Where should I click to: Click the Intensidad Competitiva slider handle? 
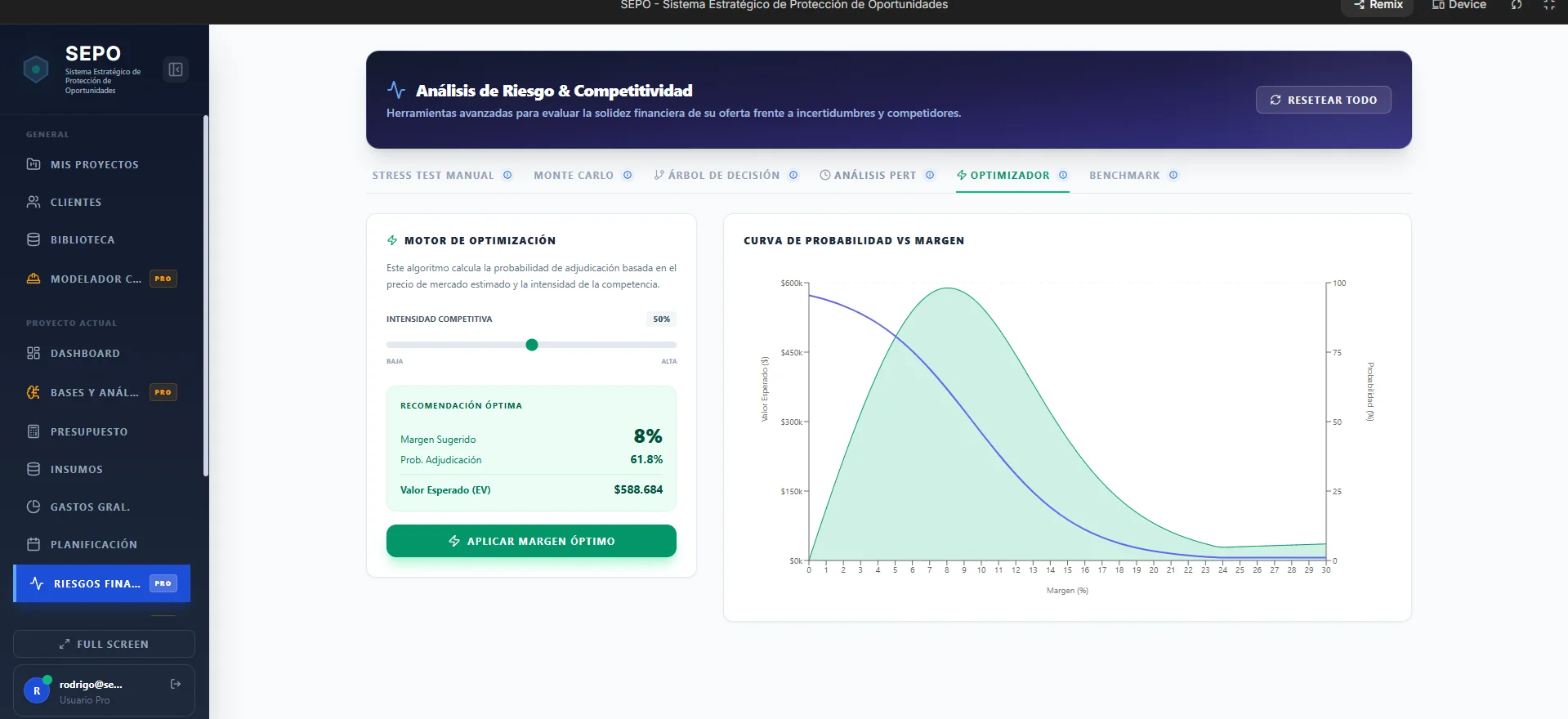click(x=532, y=345)
